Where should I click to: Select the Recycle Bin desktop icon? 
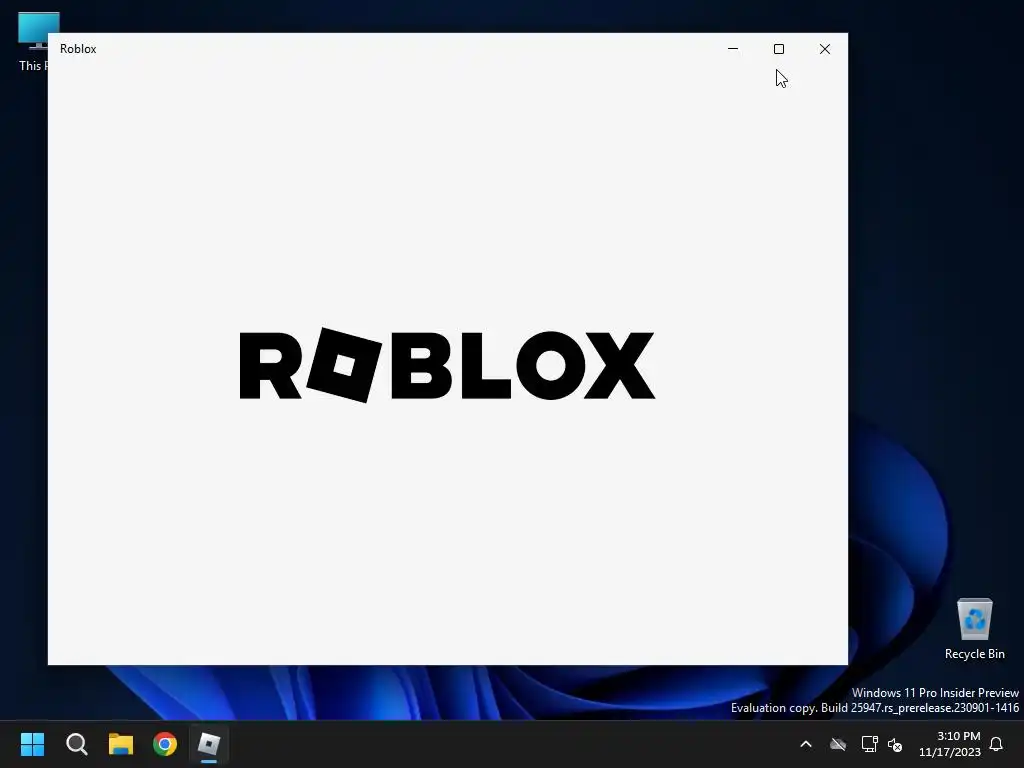pyautogui.click(x=974, y=629)
